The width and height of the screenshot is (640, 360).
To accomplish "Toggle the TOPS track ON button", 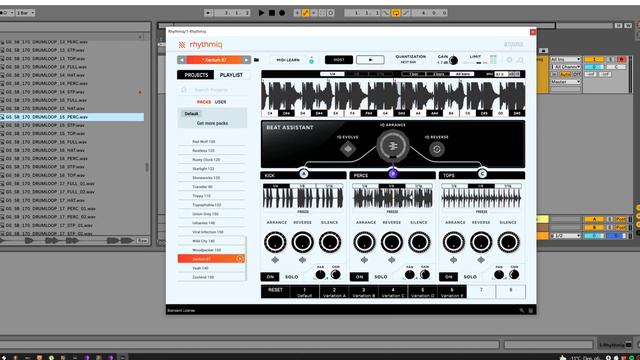I will point(449,277).
